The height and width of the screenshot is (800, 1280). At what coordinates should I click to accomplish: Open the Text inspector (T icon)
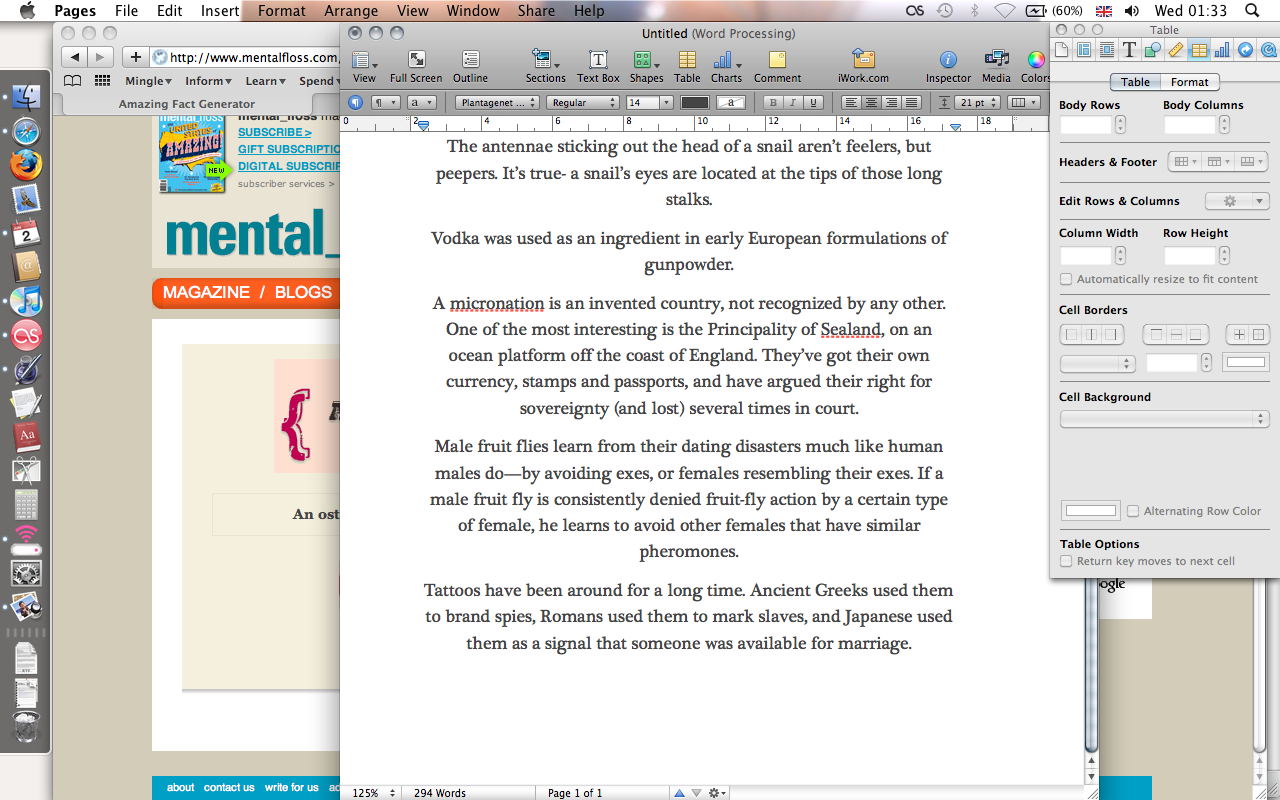point(1129,50)
